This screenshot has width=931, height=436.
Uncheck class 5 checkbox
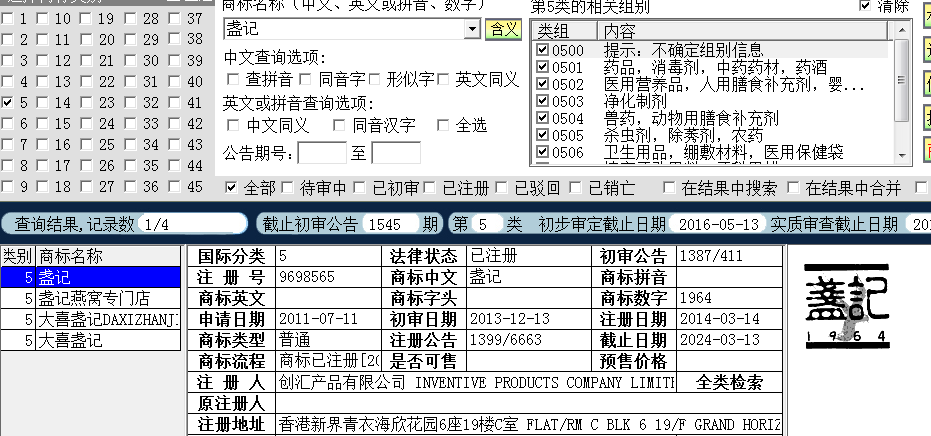pyautogui.click(x=7, y=103)
